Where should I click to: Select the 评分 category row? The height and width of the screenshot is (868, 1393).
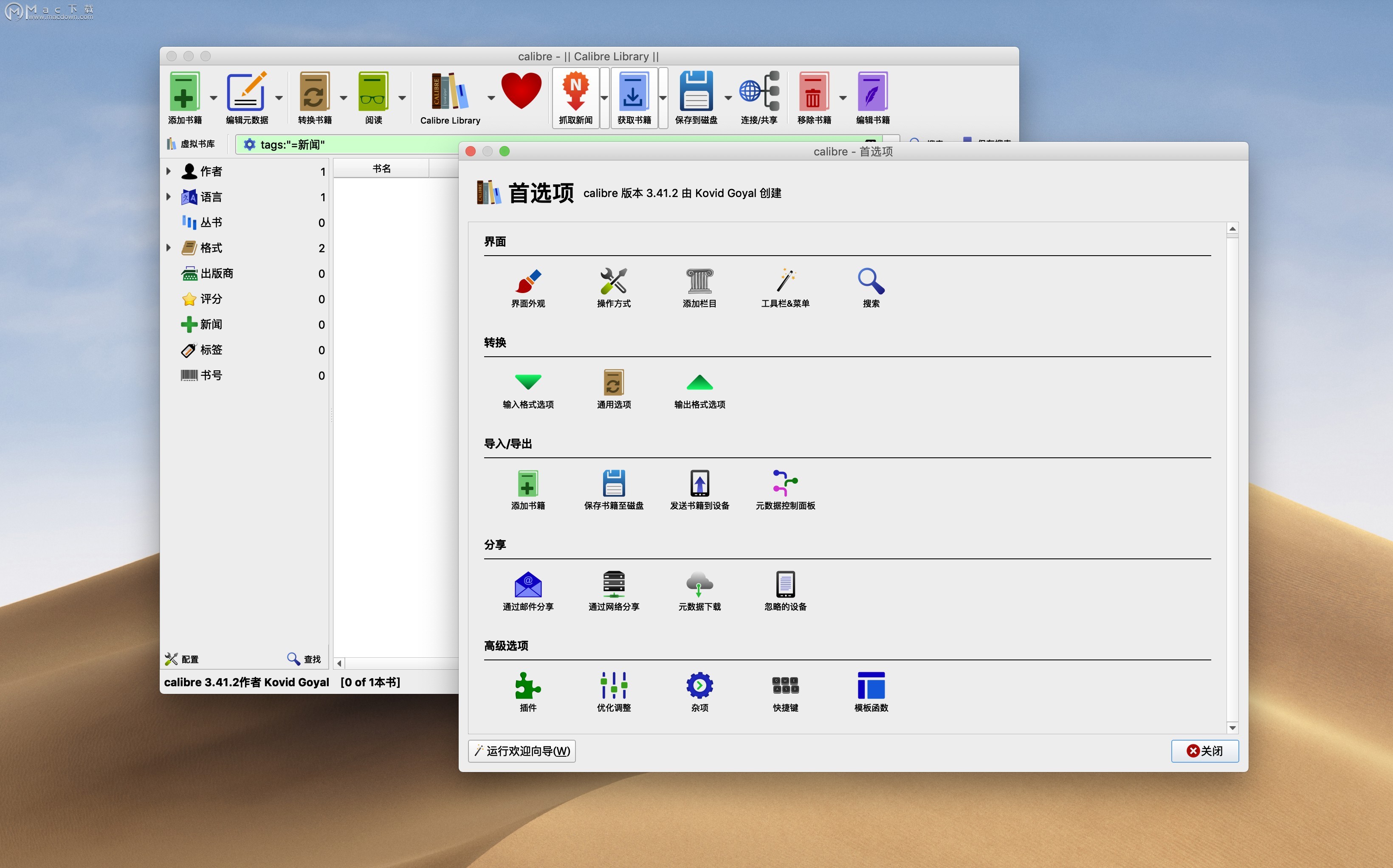click(x=245, y=299)
